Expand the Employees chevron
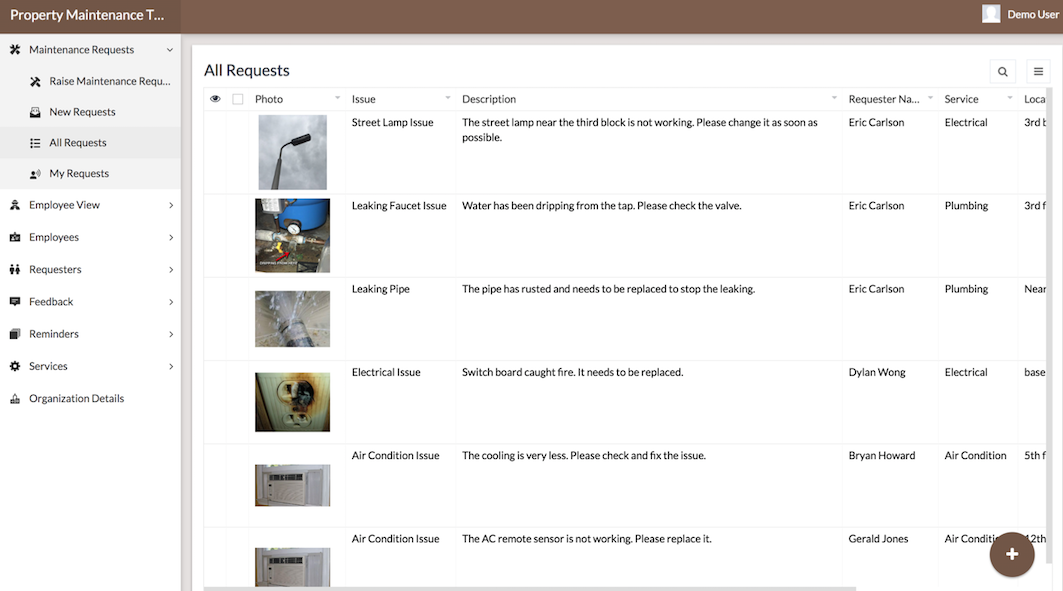 tap(171, 237)
